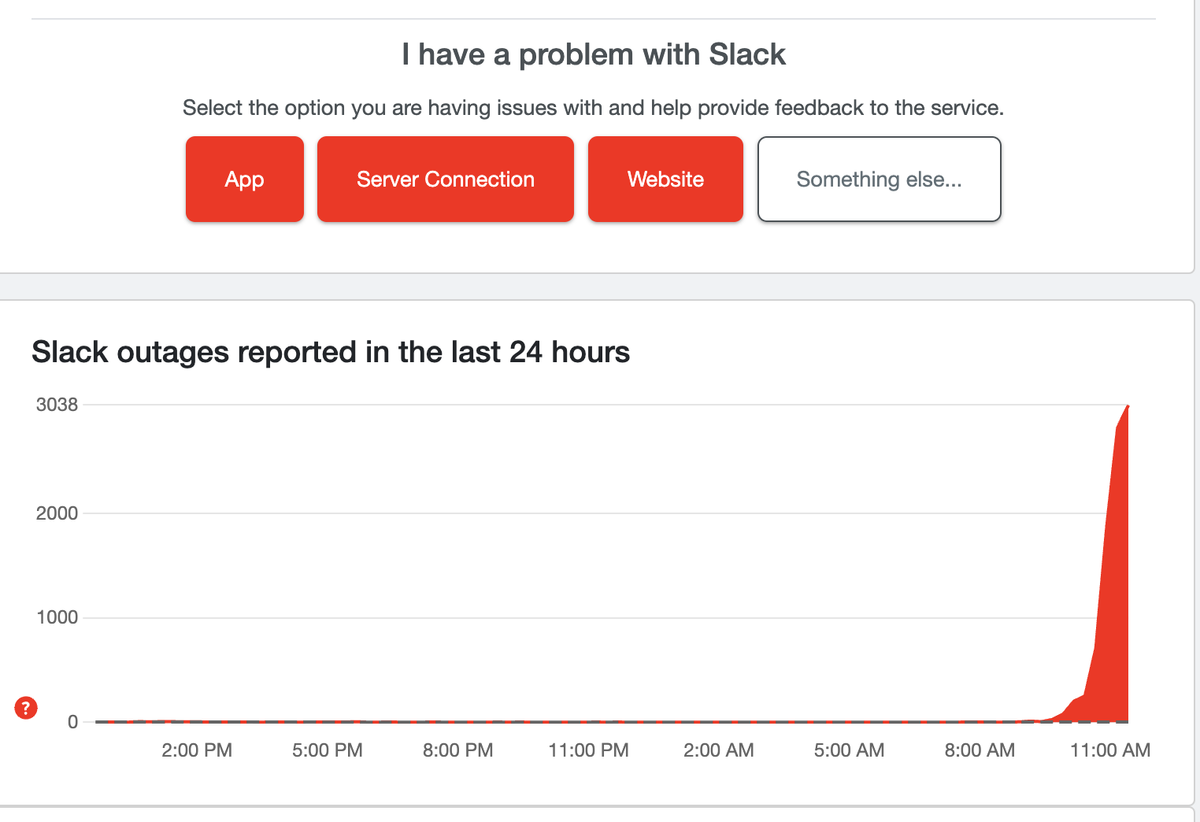1200x822 pixels.
Task: Click the 3038 value on the y-axis
Action: [58, 404]
